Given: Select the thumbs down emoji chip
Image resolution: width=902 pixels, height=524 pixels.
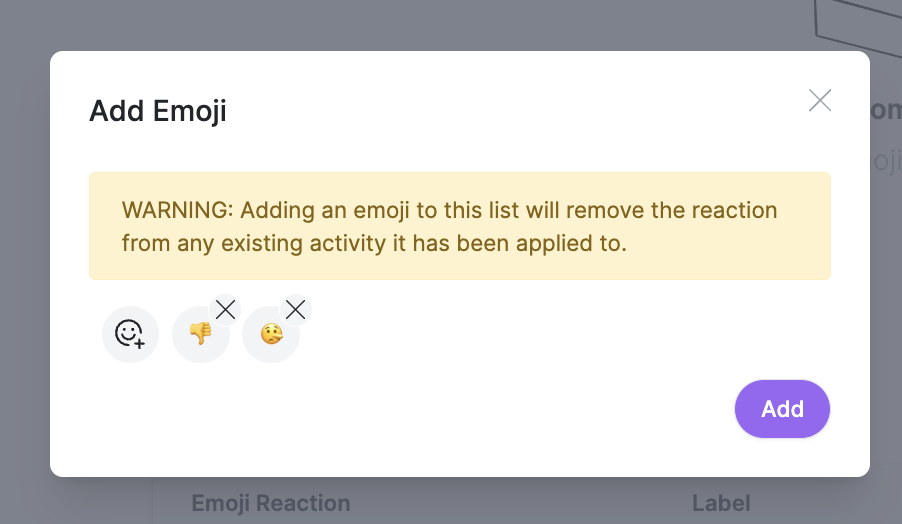Looking at the screenshot, I should [200, 334].
